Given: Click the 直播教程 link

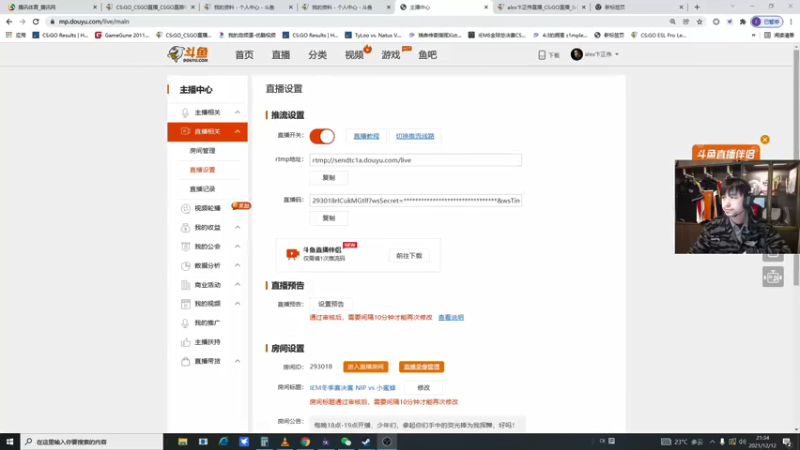Looking at the screenshot, I should tap(366, 136).
